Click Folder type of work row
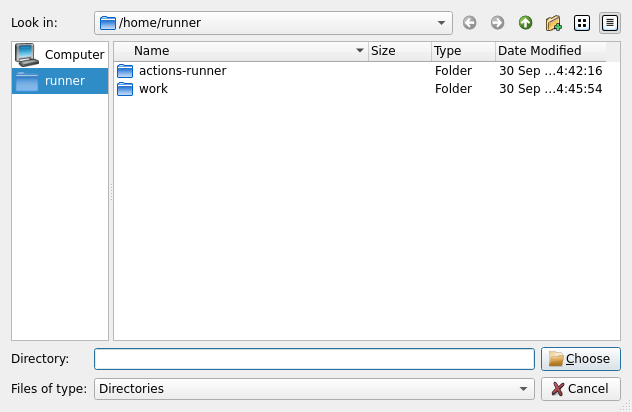Screen dimensions: 632x412 pos(453,89)
